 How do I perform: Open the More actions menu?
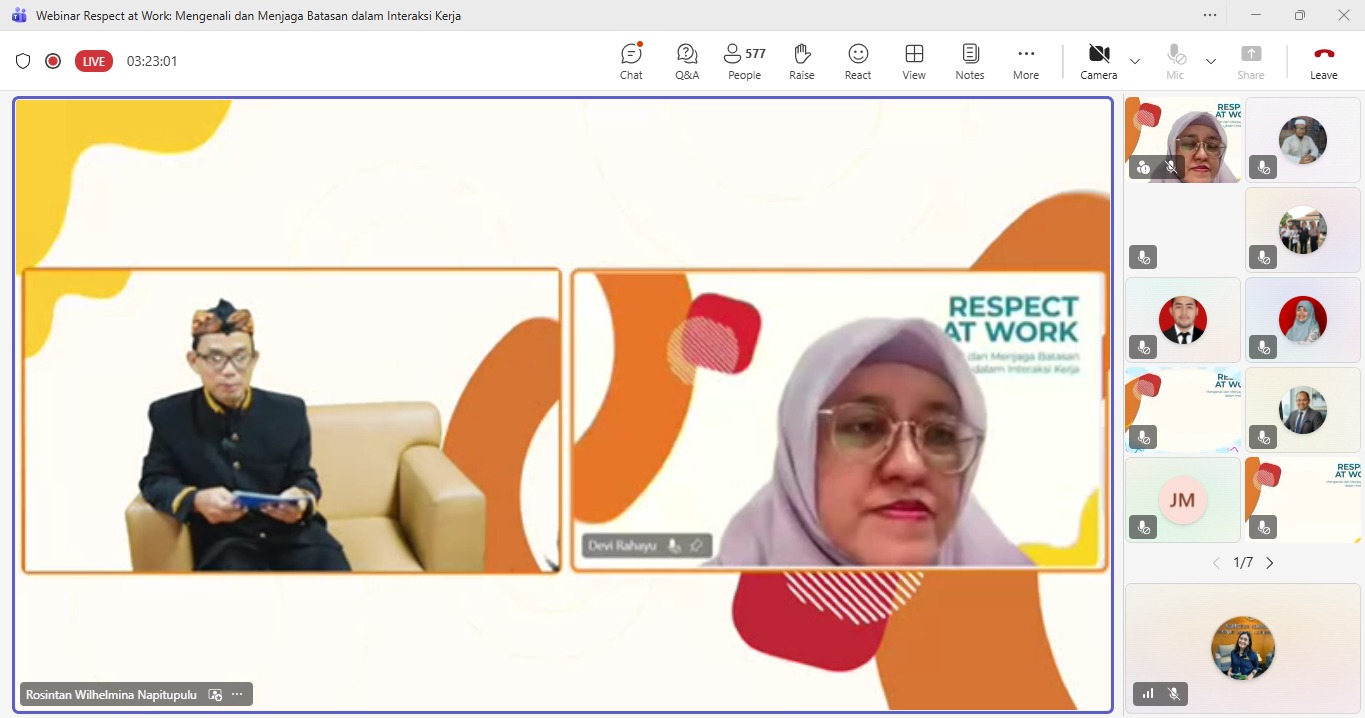(x=1025, y=61)
